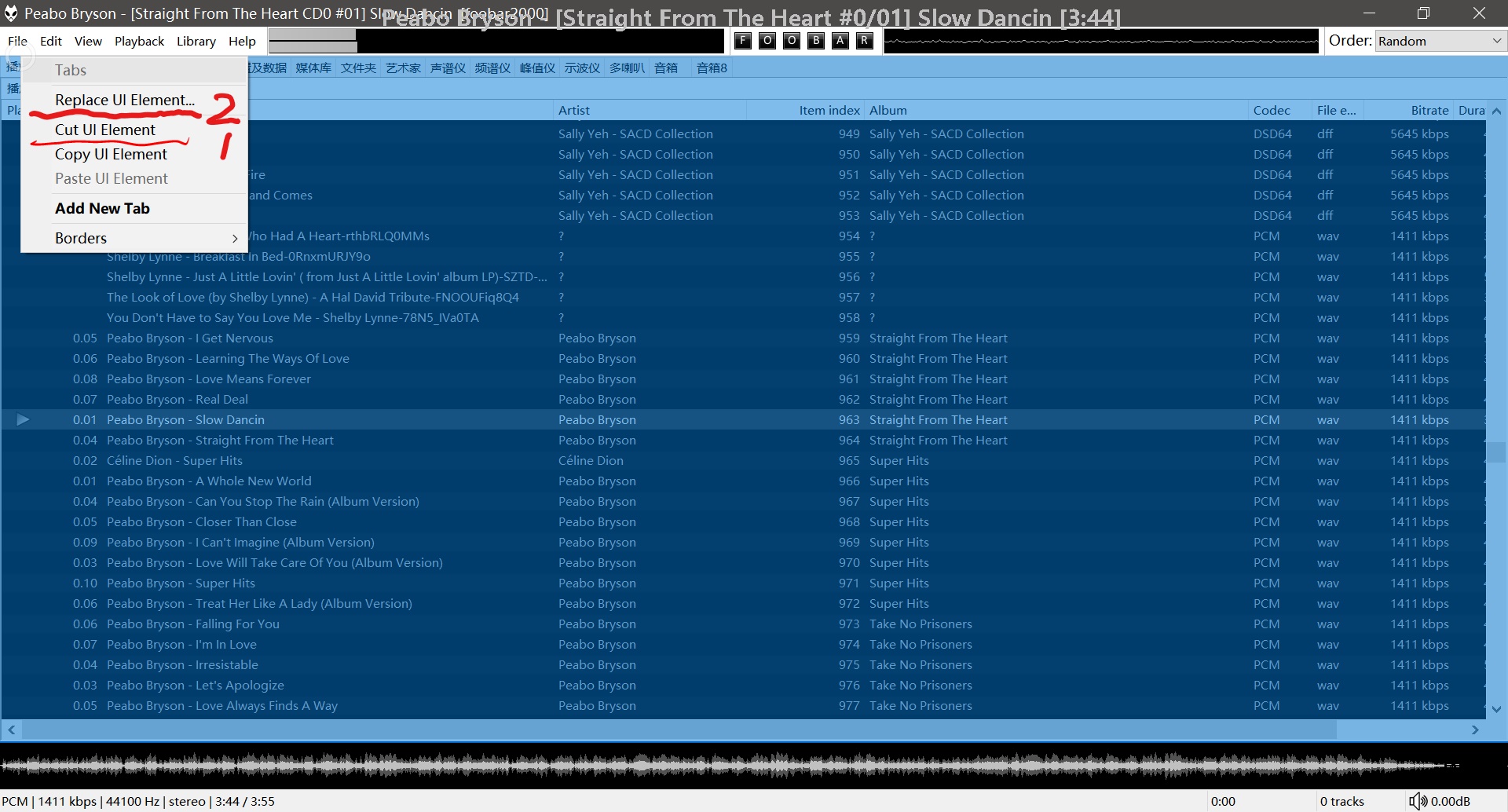Open the Library menu

196,41
